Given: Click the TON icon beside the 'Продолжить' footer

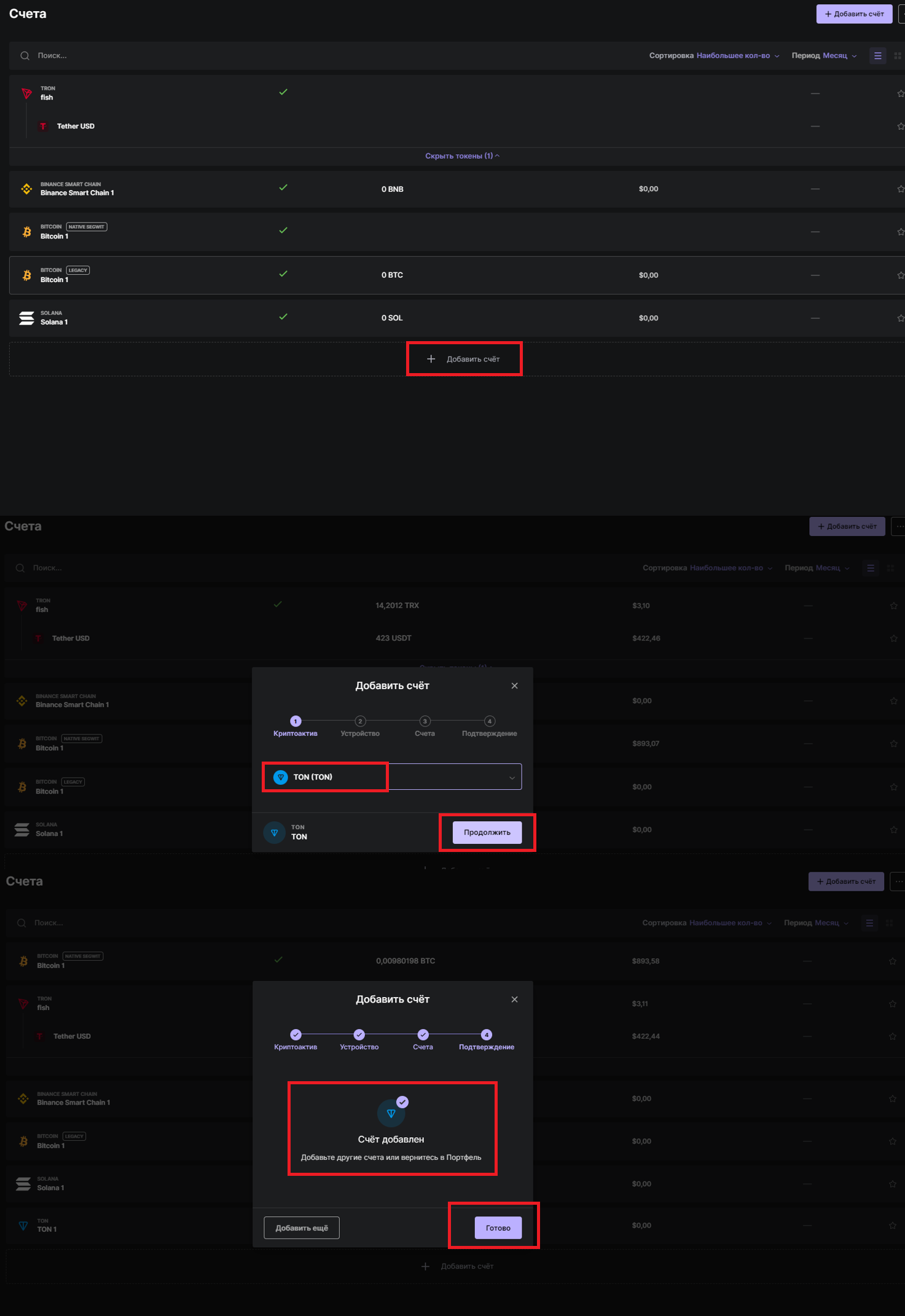Looking at the screenshot, I should tap(274, 832).
